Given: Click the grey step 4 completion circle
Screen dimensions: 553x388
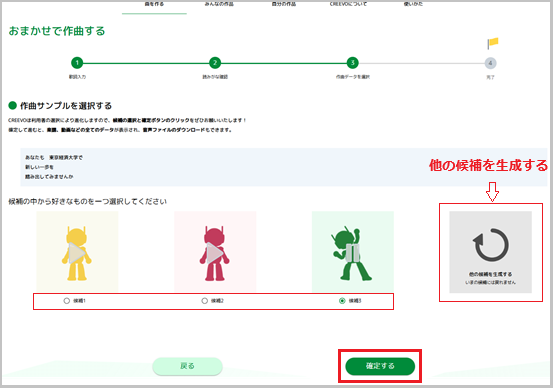Looking at the screenshot, I should click(490, 63).
